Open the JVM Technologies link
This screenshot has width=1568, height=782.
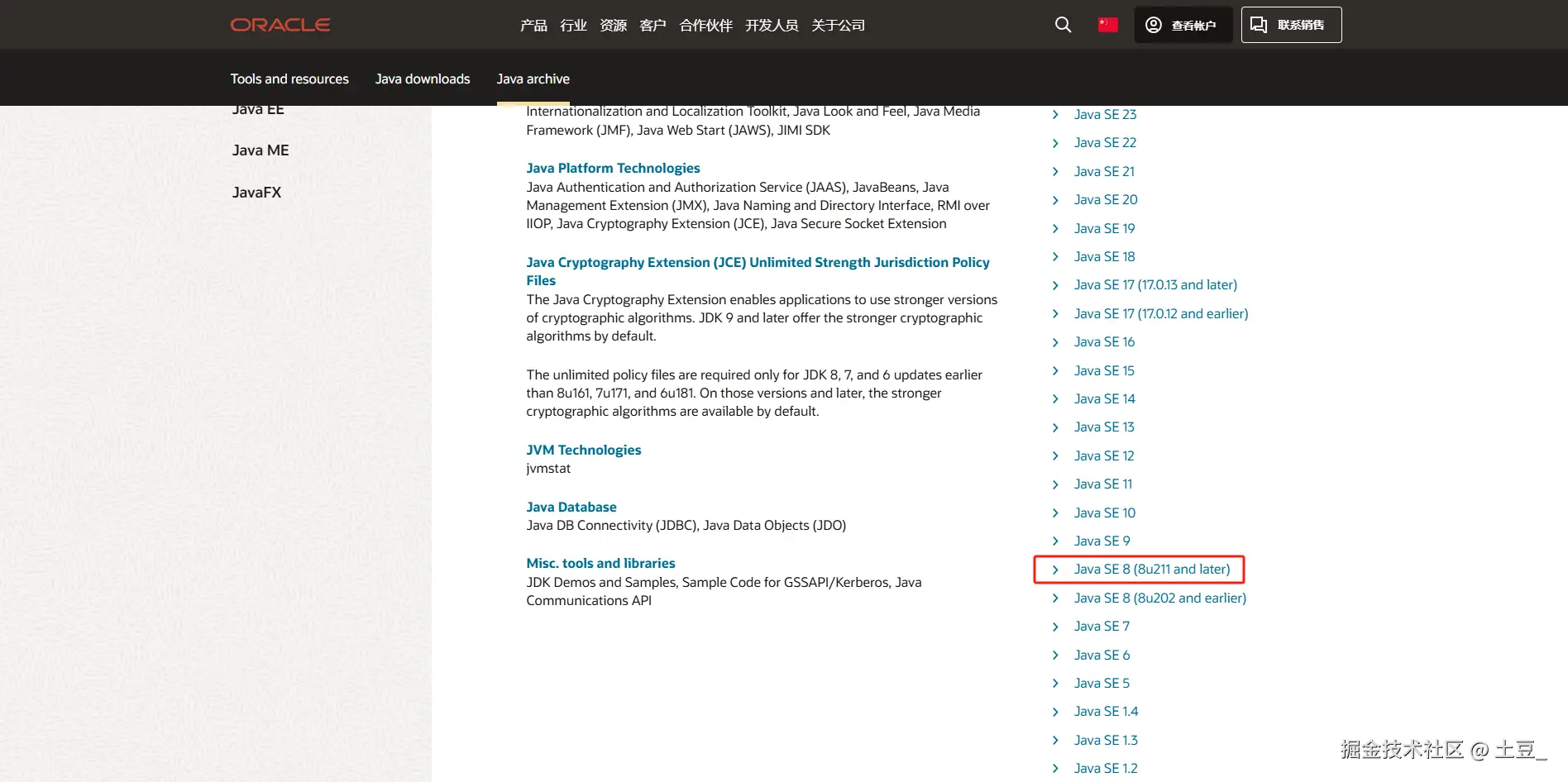point(584,450)
